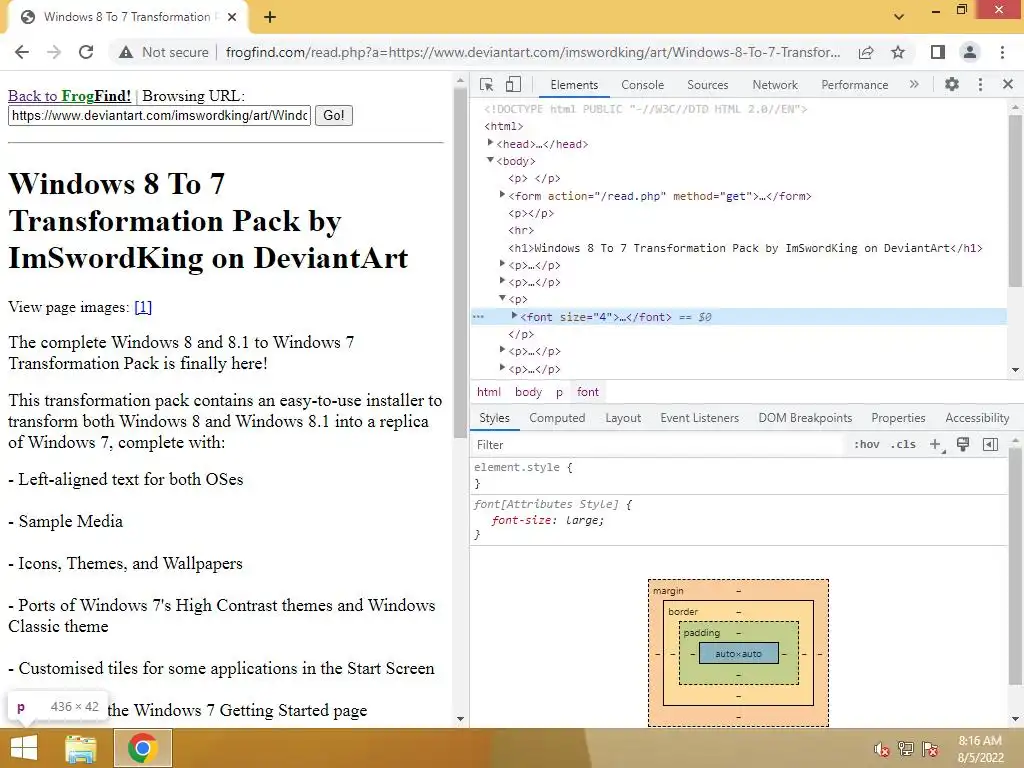Toggle element state :hov button

pos(867,445)
